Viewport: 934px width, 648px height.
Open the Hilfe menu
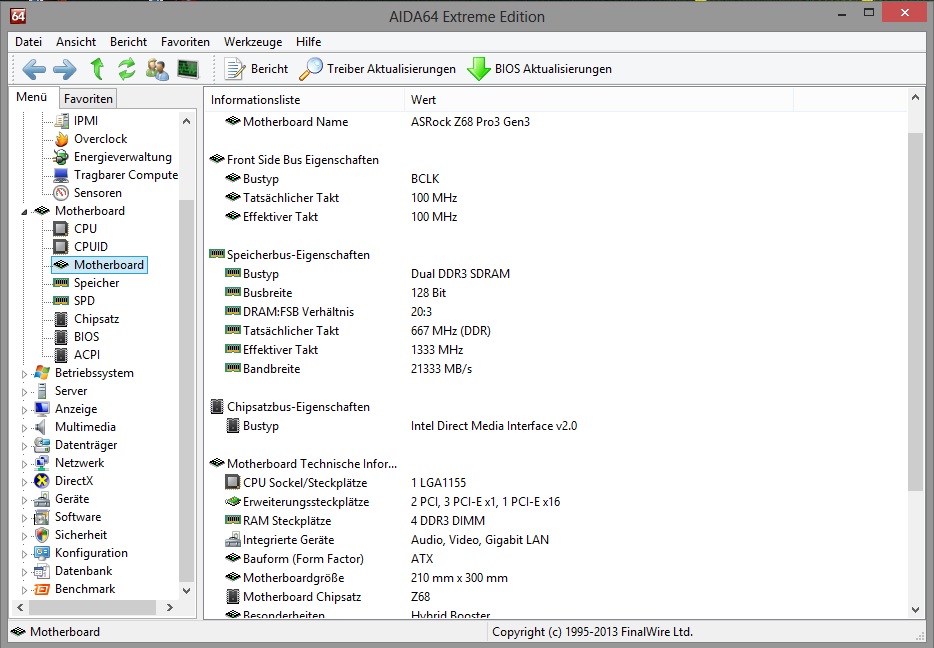tap(309, 42)
